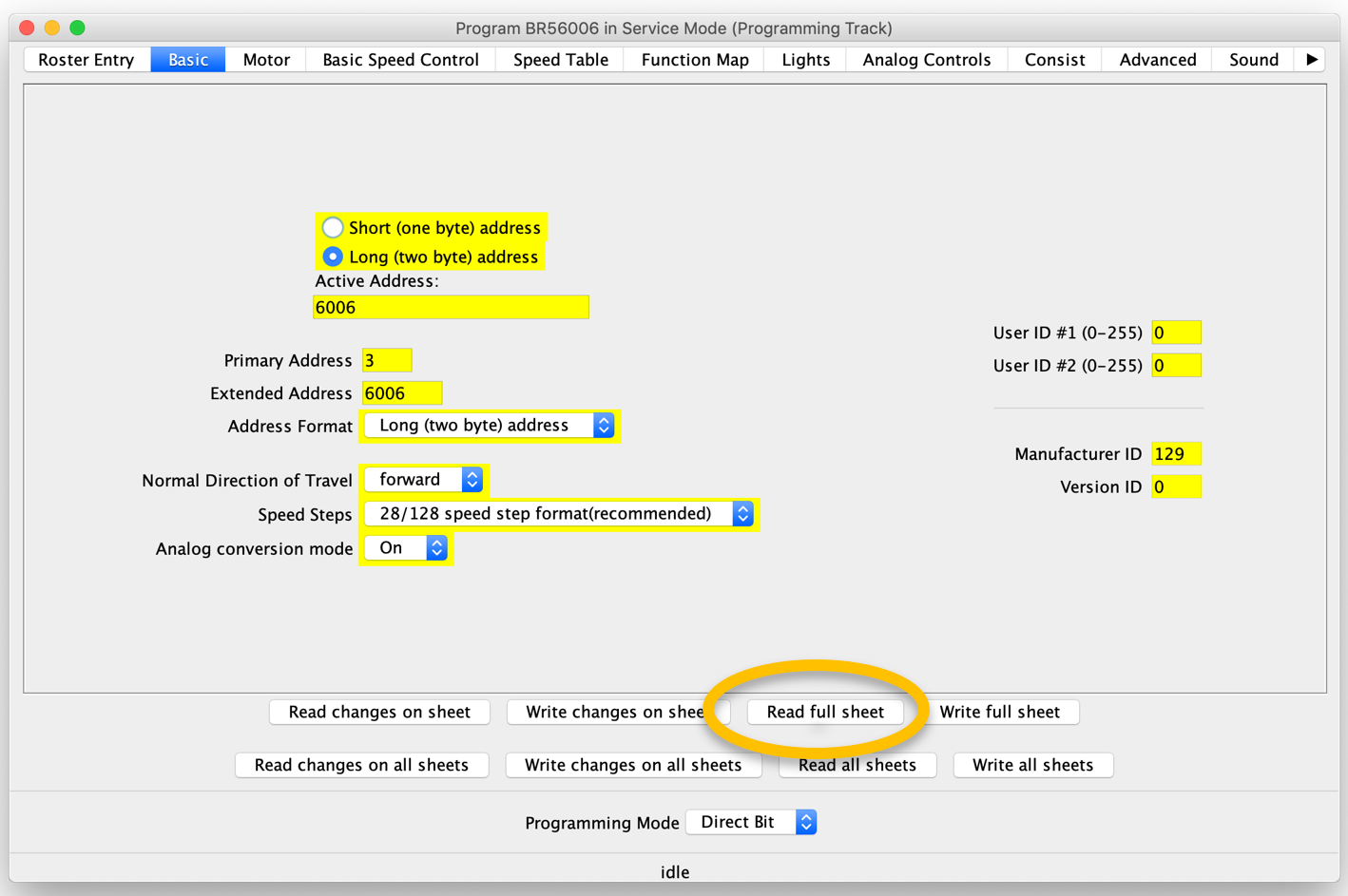
Task: Open the Advanced tab
Action: pyautogui.click(x=1158, y=59)
